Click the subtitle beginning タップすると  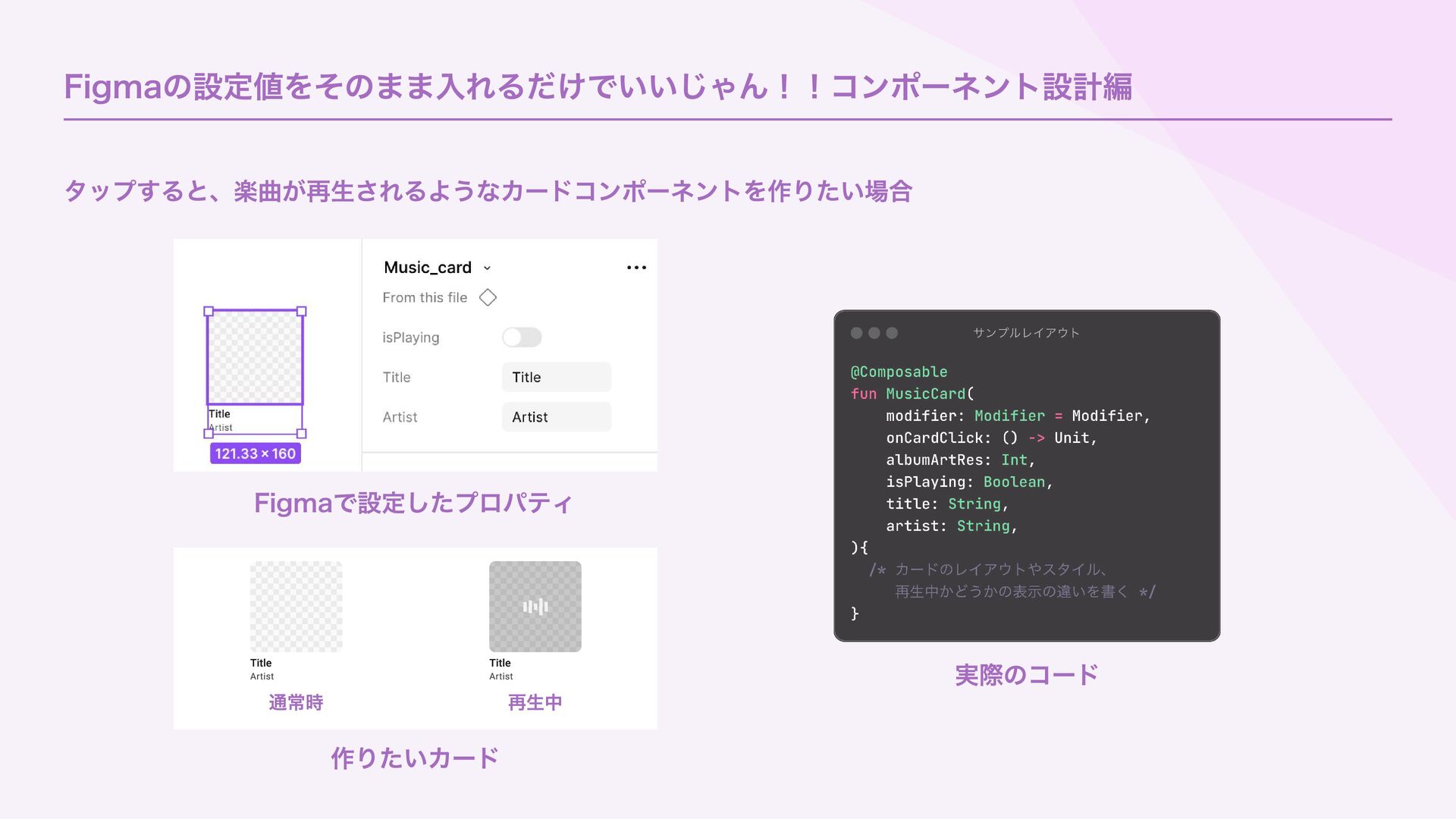(x=488, y=190)
